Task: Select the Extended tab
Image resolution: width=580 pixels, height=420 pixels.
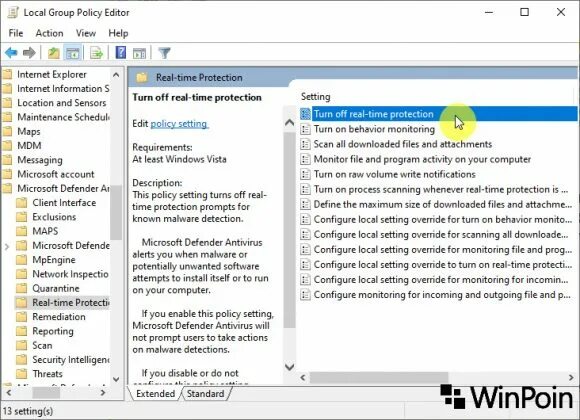Action: tap(155, 394)
